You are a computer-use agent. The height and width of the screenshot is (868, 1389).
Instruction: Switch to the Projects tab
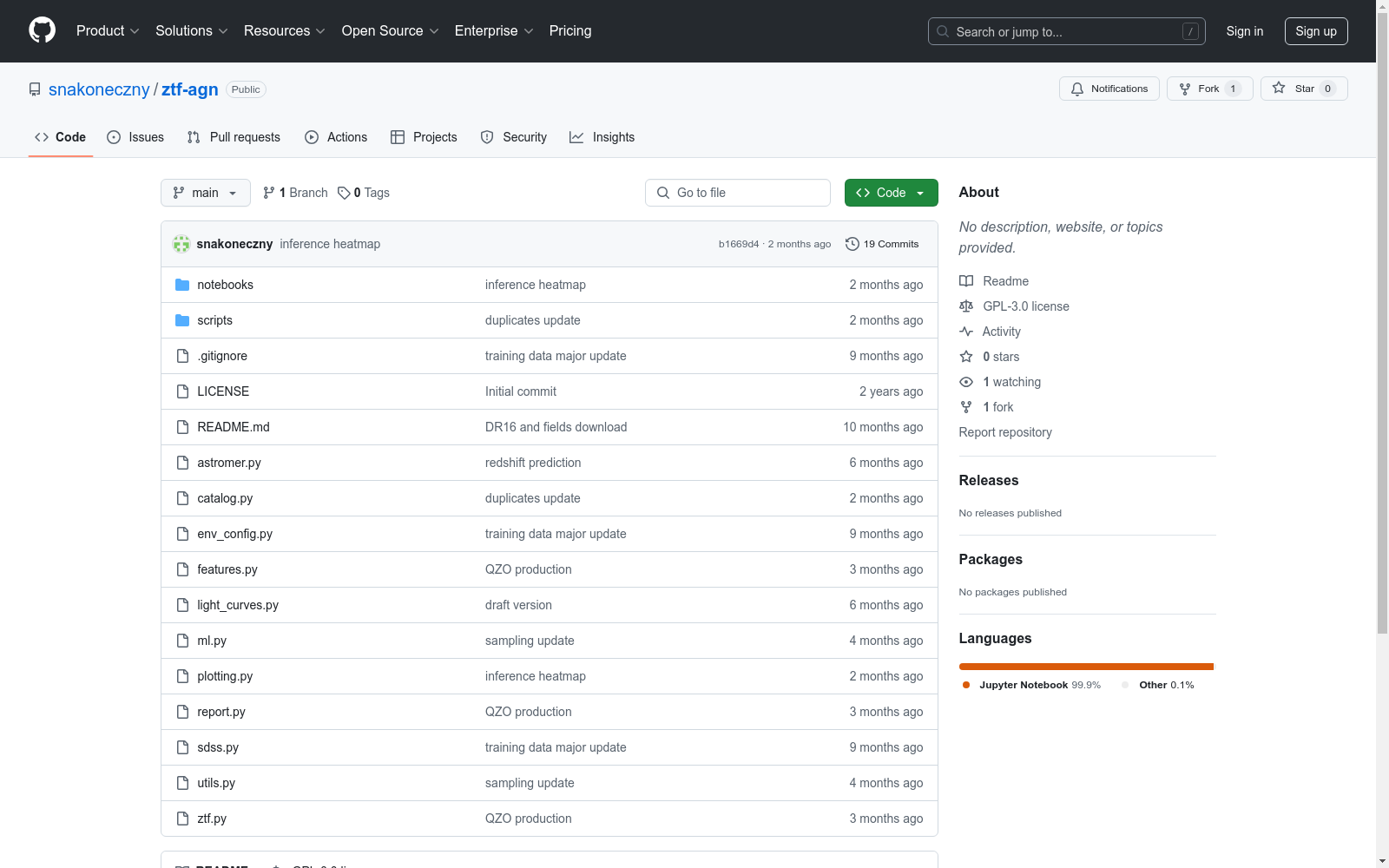(424, 137)
